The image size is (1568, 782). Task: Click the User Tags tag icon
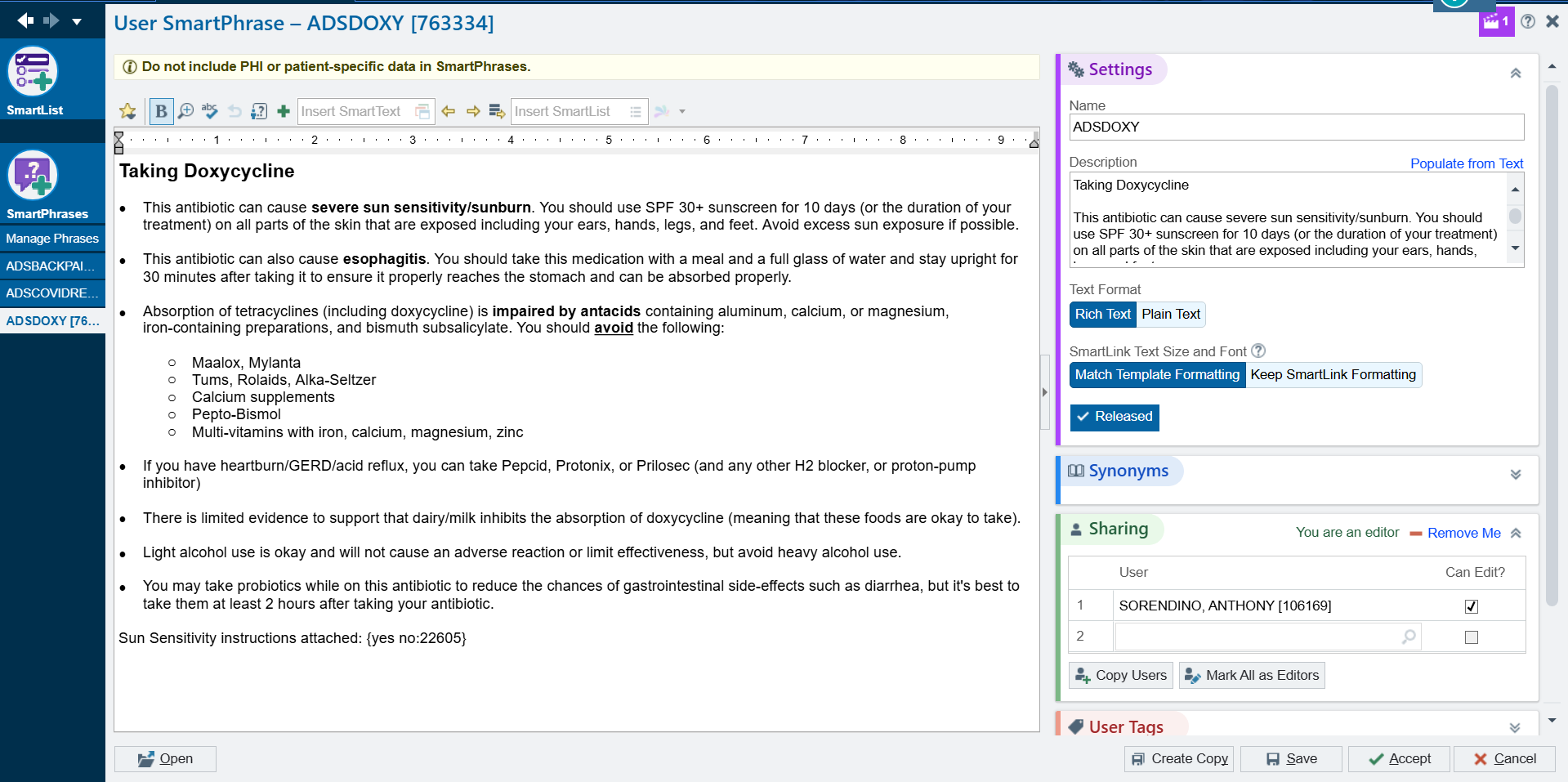click(x=1076, y=726)
